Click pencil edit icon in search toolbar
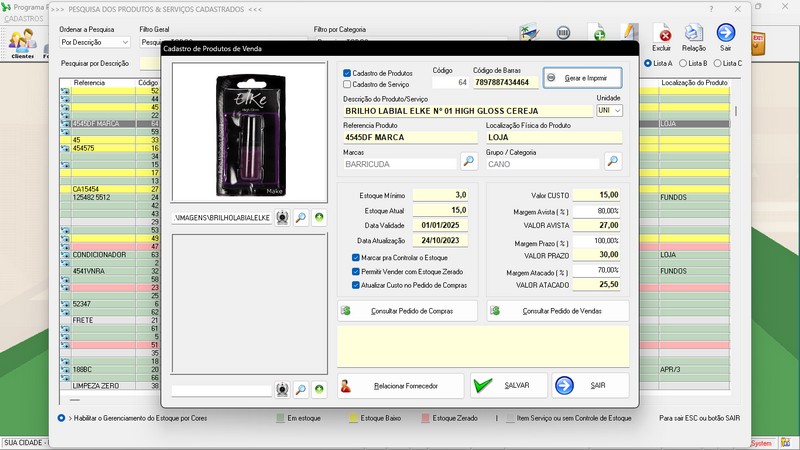Viewport: 800px width, 450px height. [x=630, y=32]
